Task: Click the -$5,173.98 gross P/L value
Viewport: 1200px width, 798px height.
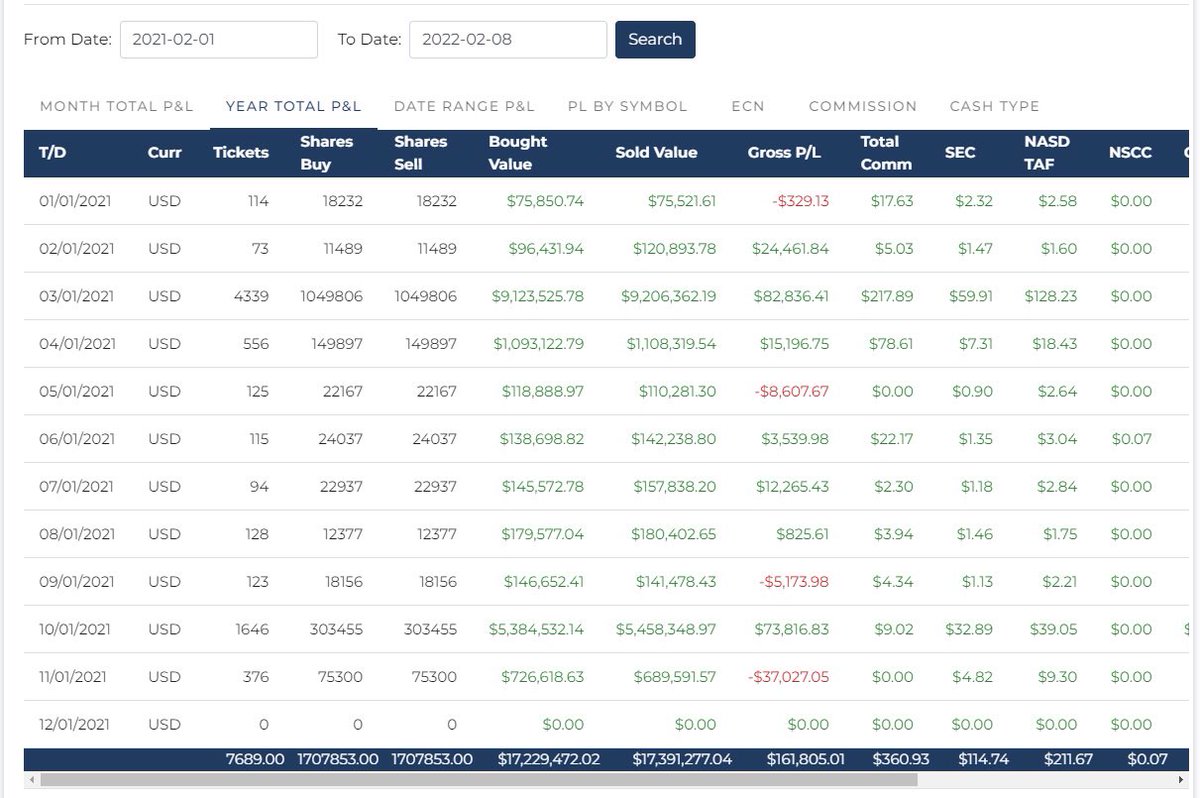Action: [x=792, y=581]
